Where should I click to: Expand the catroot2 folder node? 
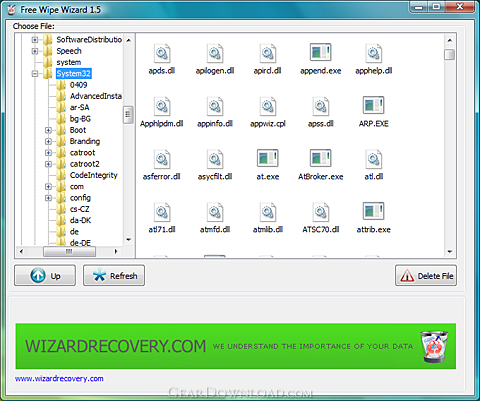tap(48, 164)
